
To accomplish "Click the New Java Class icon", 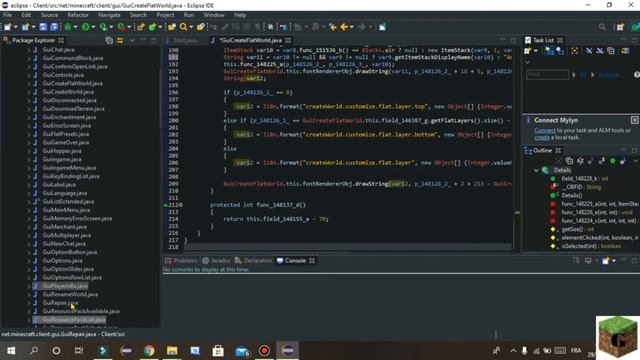I will point(153,27).
